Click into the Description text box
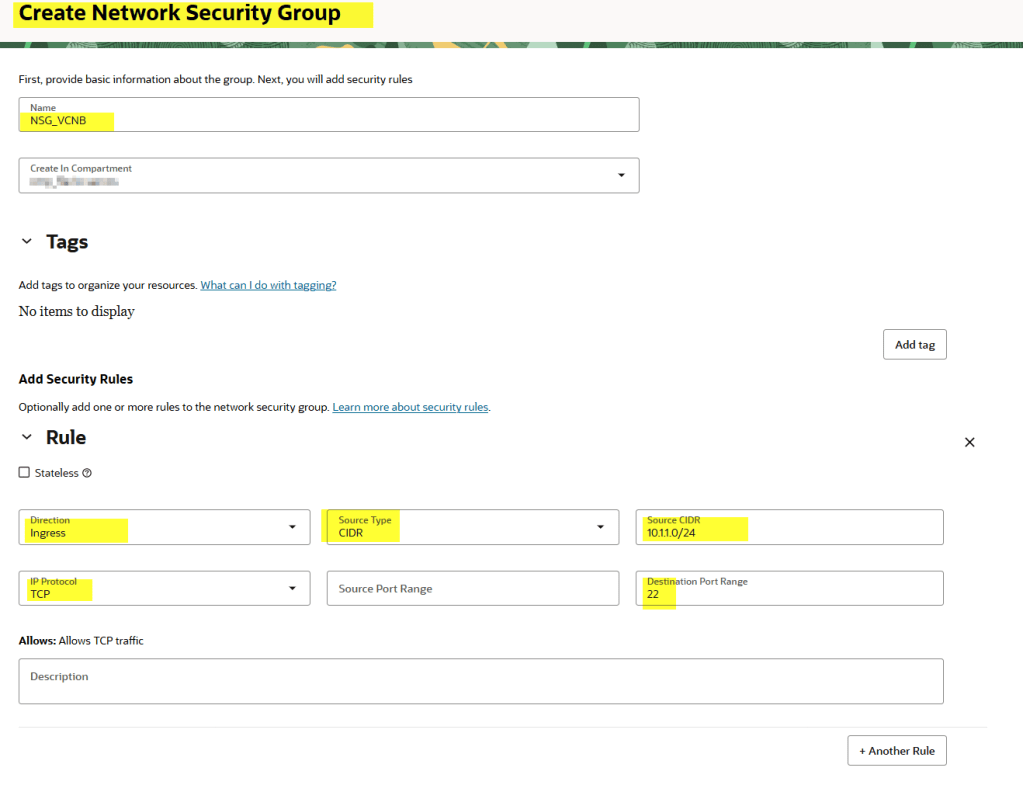 (480, 681)
